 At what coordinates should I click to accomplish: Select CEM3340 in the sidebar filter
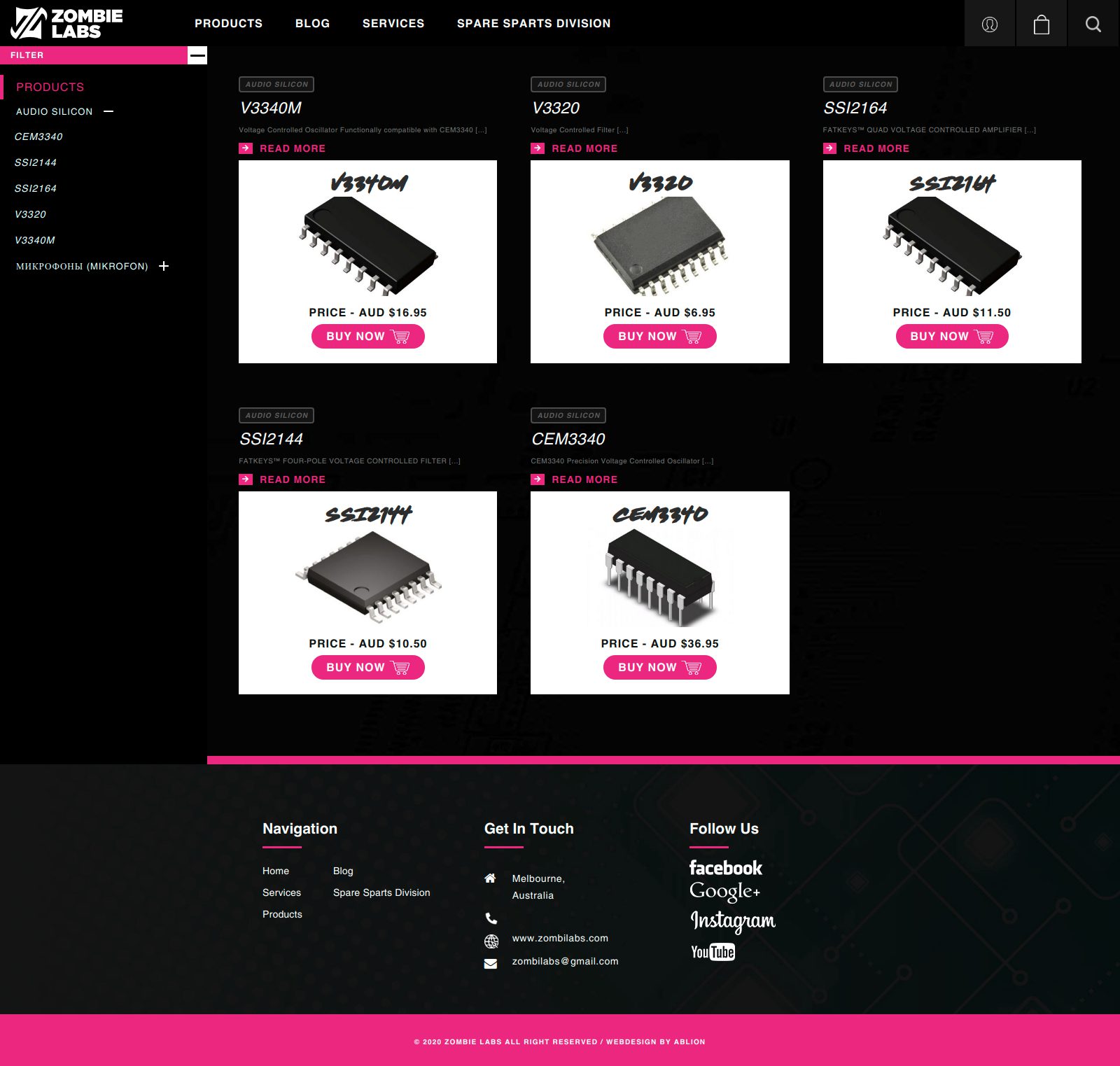coord(38,136)
